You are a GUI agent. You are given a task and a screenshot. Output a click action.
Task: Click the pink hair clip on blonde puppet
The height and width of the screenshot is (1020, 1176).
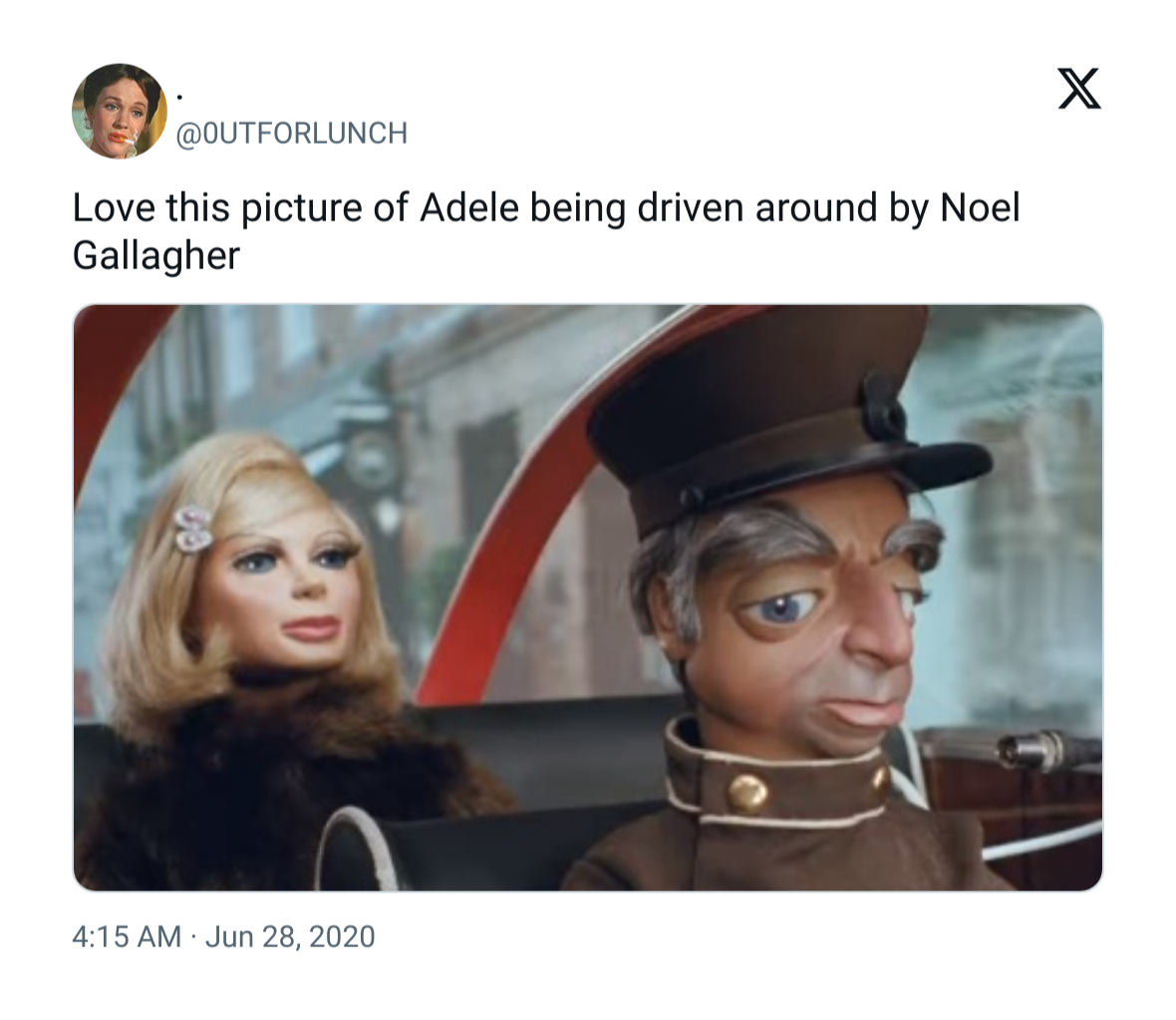point(192,529)
